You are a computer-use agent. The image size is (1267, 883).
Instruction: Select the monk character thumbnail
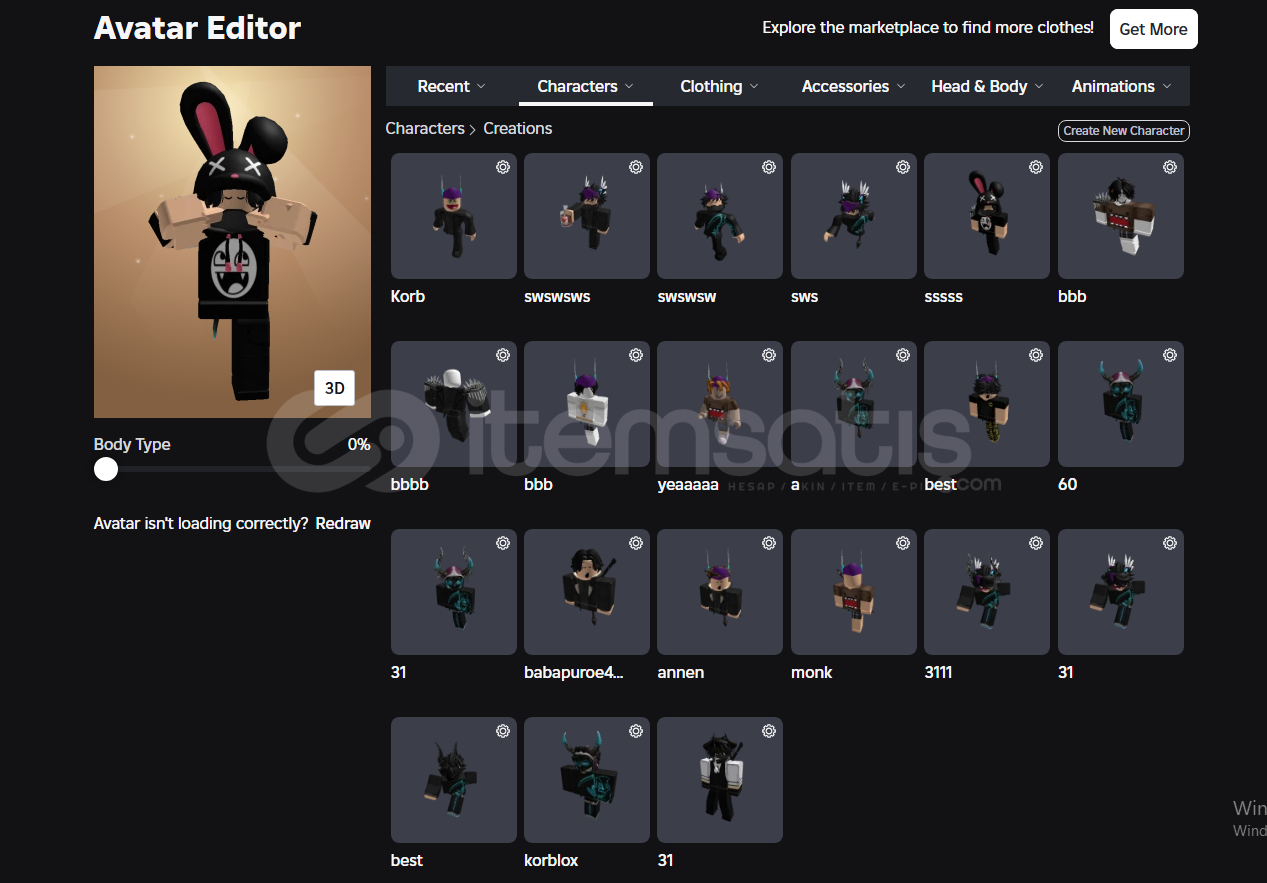(x=854, y=592)
